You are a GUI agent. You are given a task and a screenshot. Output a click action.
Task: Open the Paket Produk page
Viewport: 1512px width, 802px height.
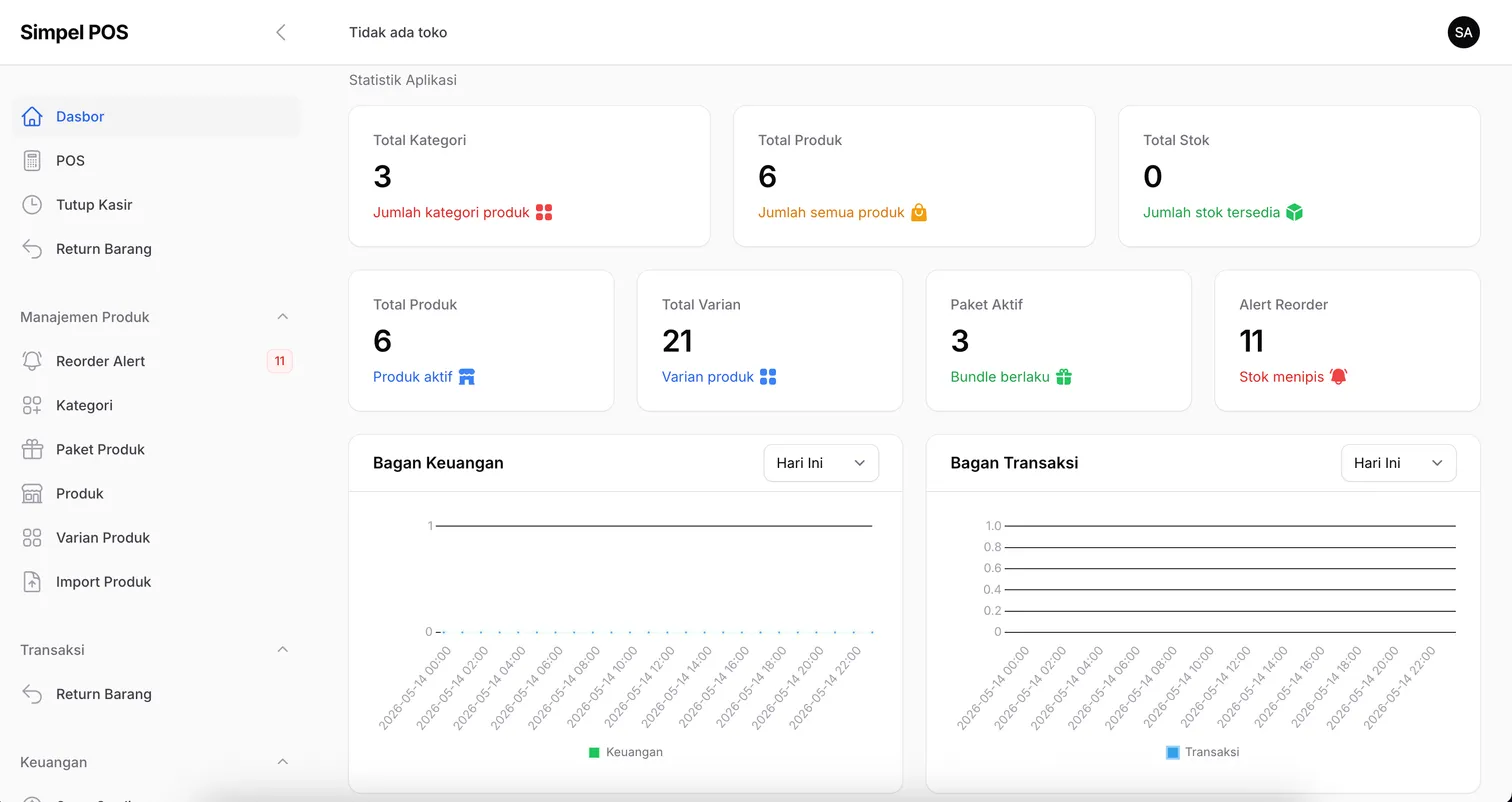(x=156, y=449)
